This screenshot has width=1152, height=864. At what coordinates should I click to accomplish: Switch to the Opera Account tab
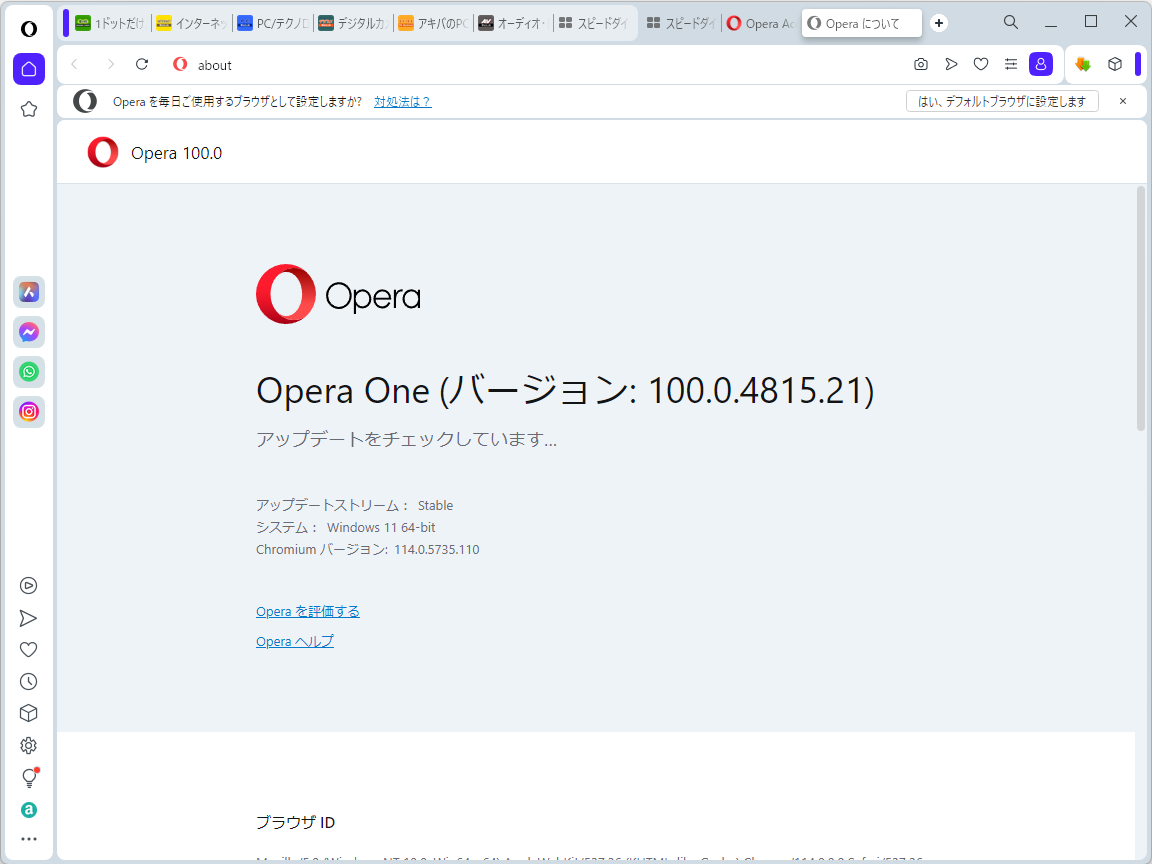[760, 22]
